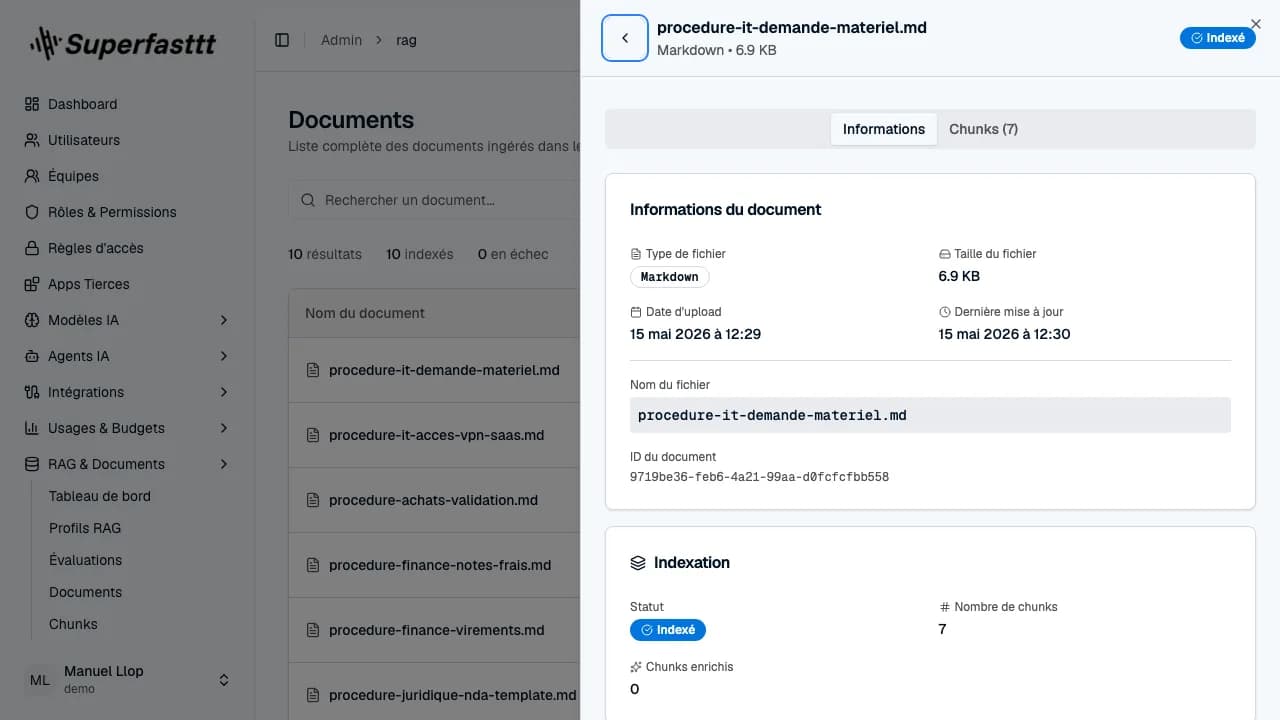Click file icon beside procedure-finance-notes-frais.md
The height and width of the screenshot is (720, 1280).
click(x=313, y=565)
